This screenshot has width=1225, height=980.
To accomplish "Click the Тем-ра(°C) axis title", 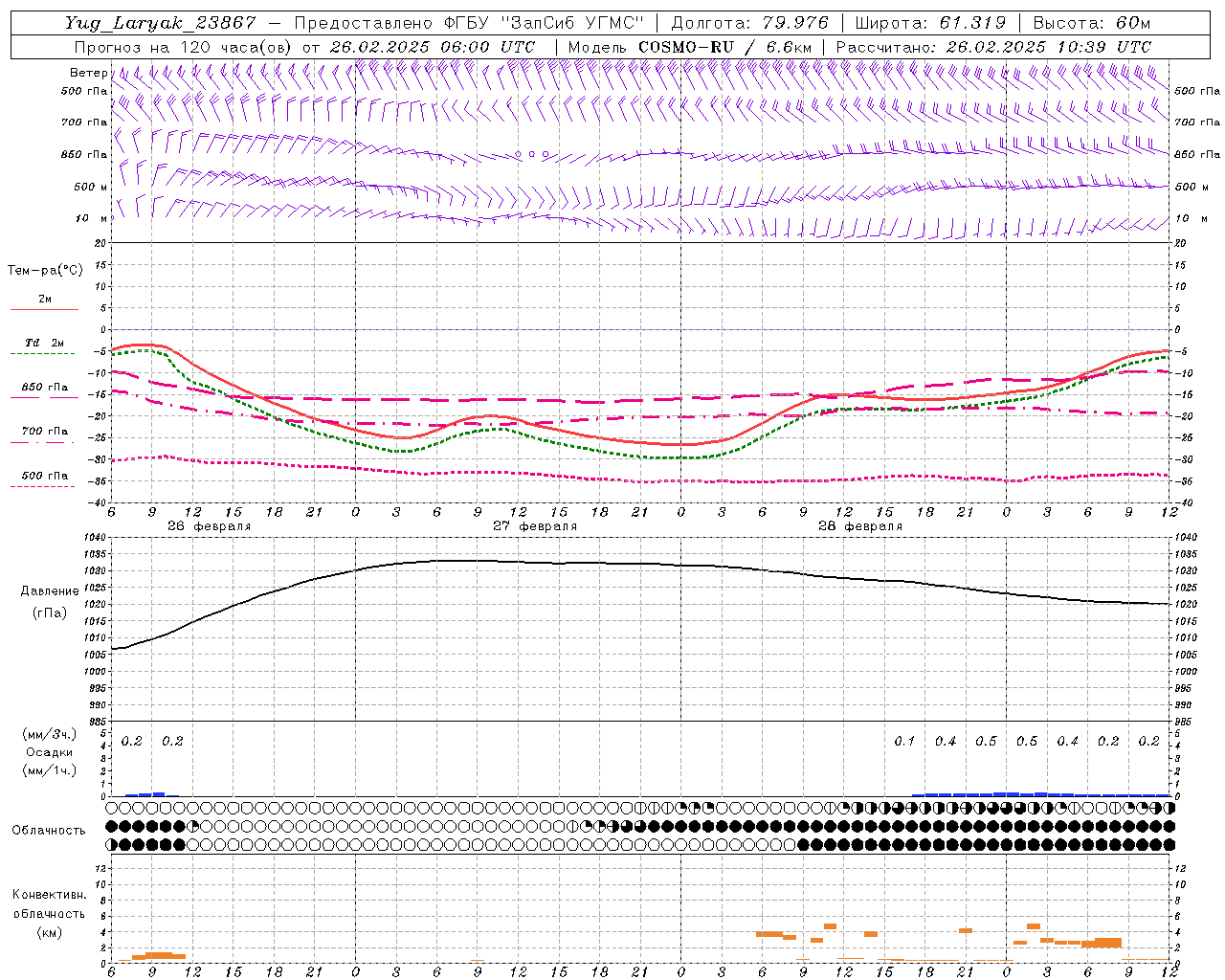I will click(45, 271).
